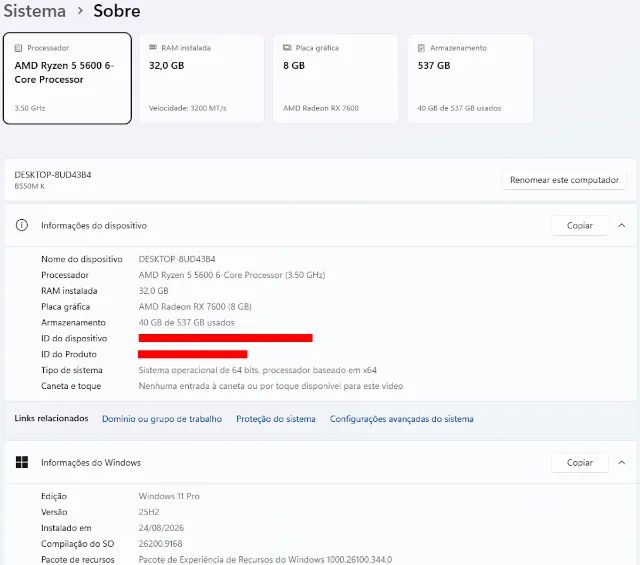Click the Windows logo icon beside Informações do Windows
This screenshot has height=565, width=640.
pyautogui.click(x=22, y=462)
